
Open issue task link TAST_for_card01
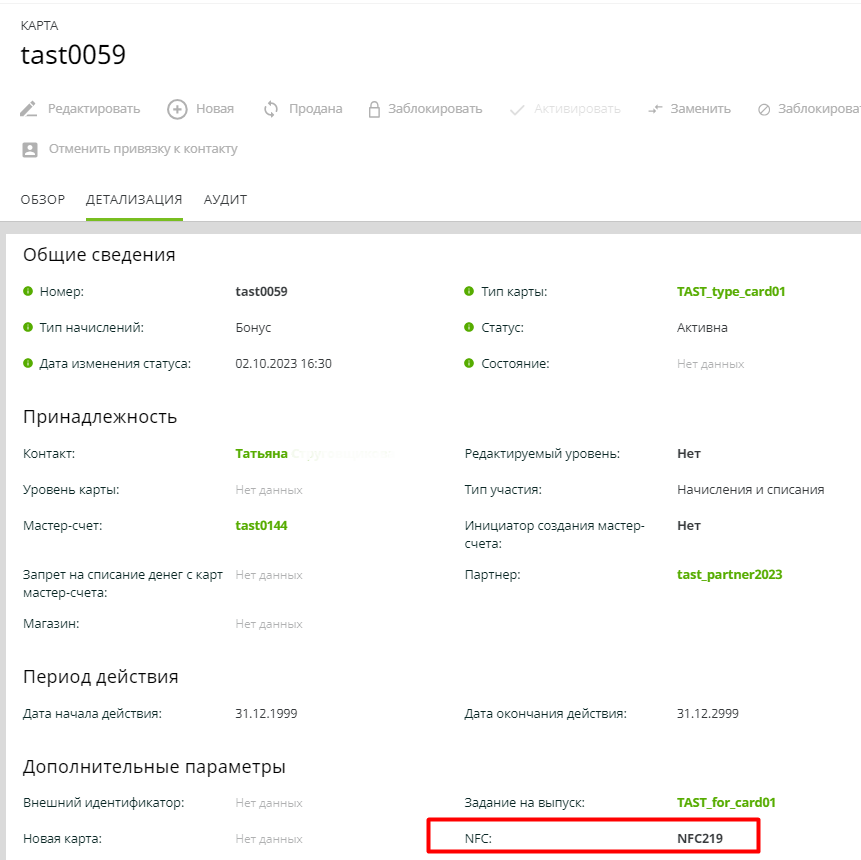[726, 803]
